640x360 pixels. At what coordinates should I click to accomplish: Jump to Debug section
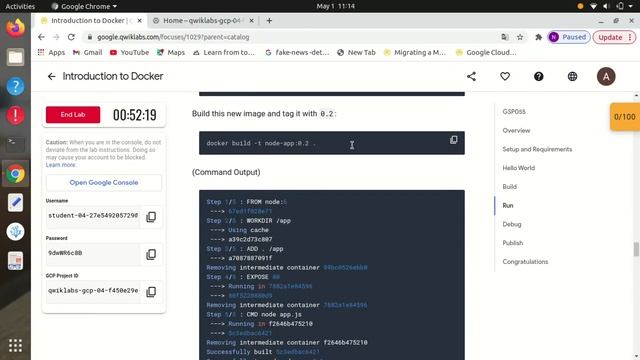pos(512,224)
